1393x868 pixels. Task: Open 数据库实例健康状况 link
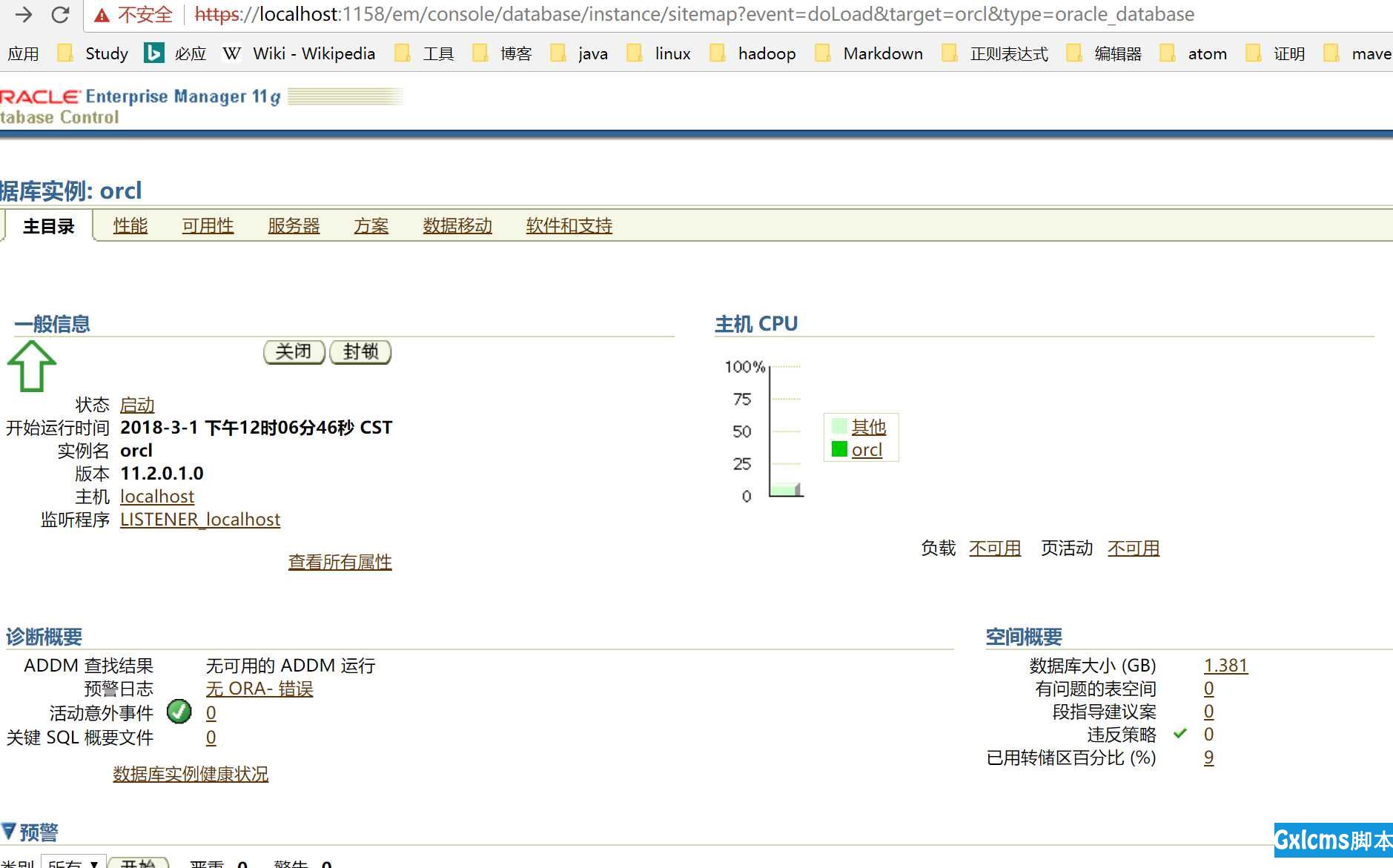[x=191, y=774]
